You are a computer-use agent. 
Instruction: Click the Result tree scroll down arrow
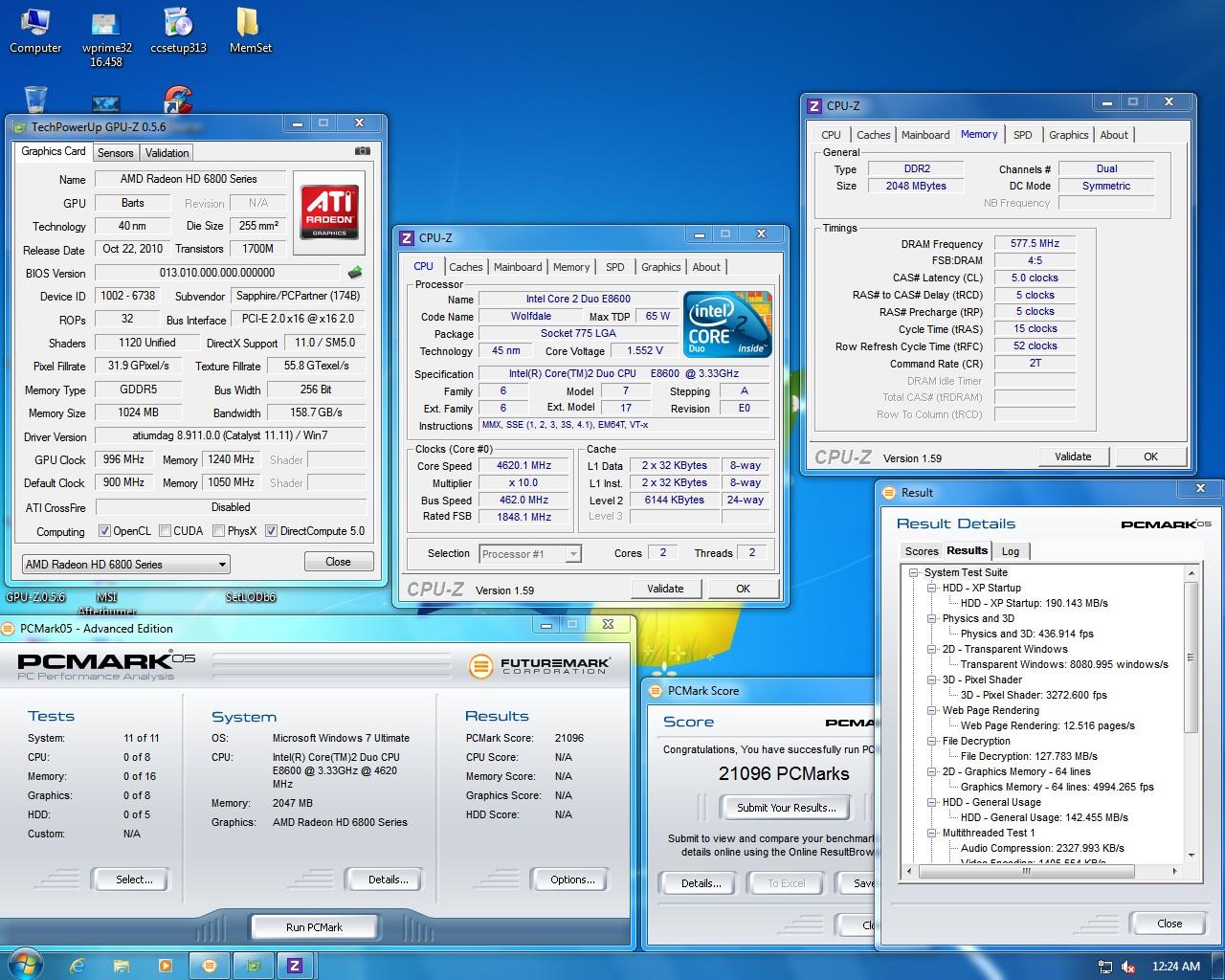(x=1192, y=856)
